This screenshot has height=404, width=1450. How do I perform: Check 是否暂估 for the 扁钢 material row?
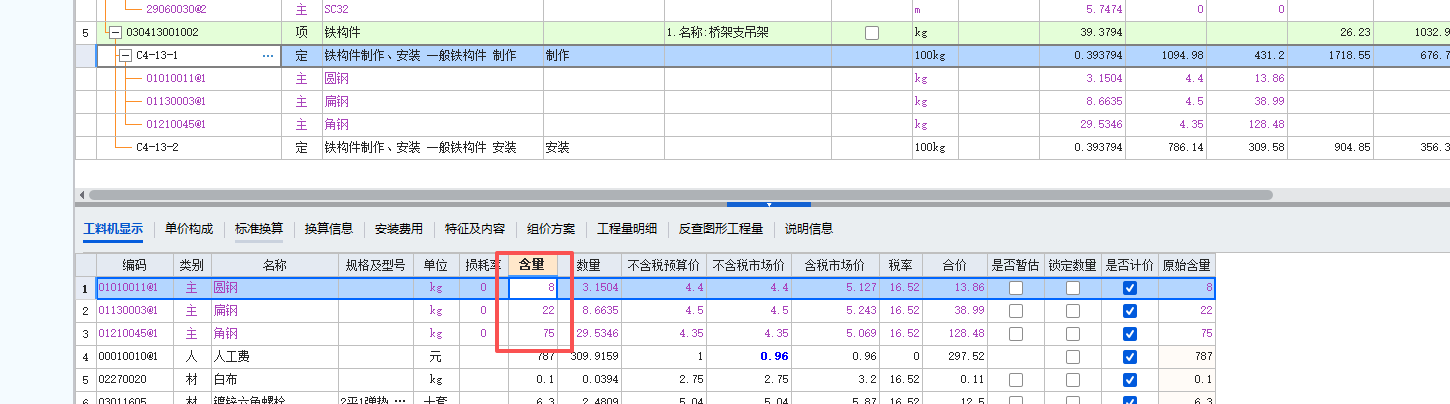[x=1016, y=311]
